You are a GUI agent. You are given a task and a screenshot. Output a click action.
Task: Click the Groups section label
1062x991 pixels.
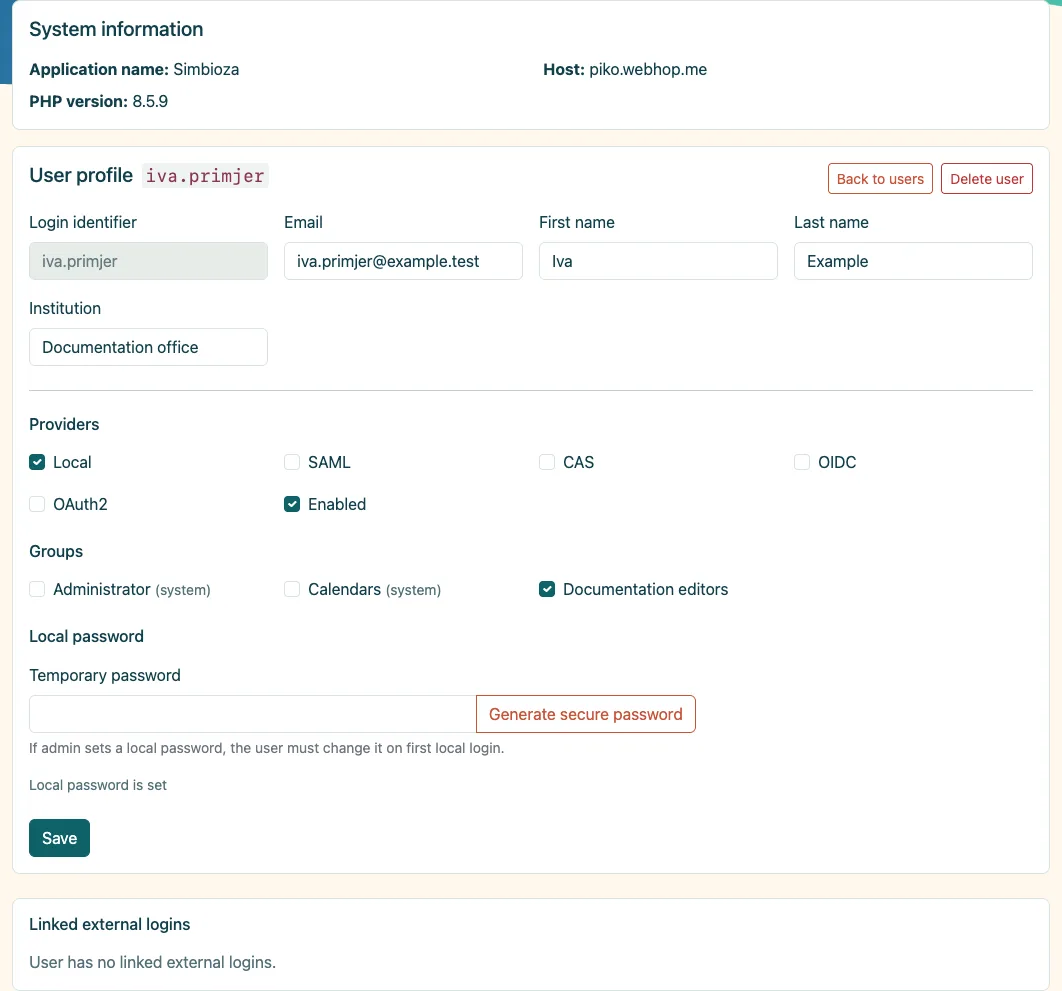coord(56,551)
